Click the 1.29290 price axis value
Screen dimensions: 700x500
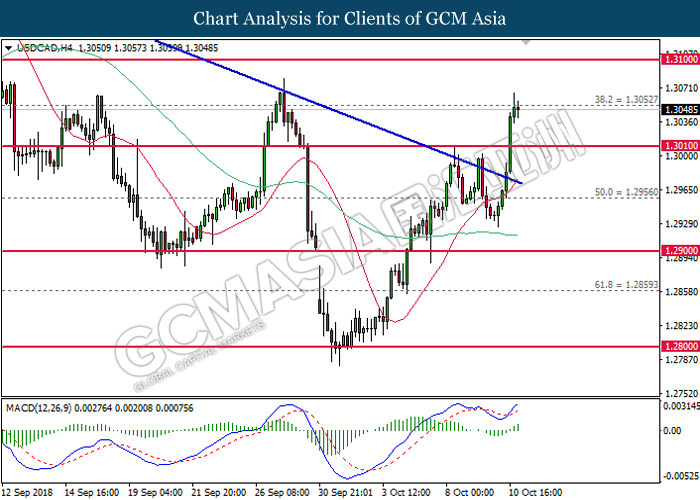click(681, 224)
